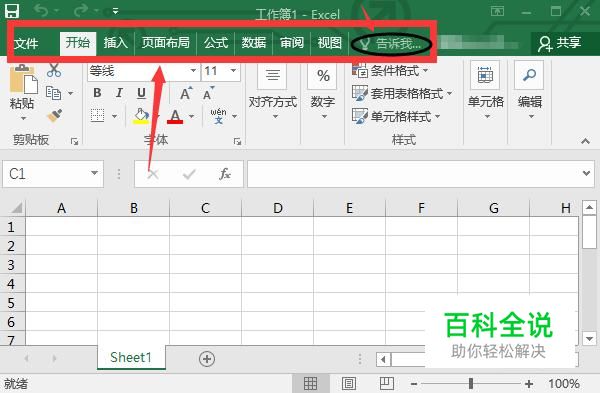Open Customize Quick Access Toolbar arrow
The width and height of the screenshot is (600, 393).
pyautogui.click(x=115, y=11)
